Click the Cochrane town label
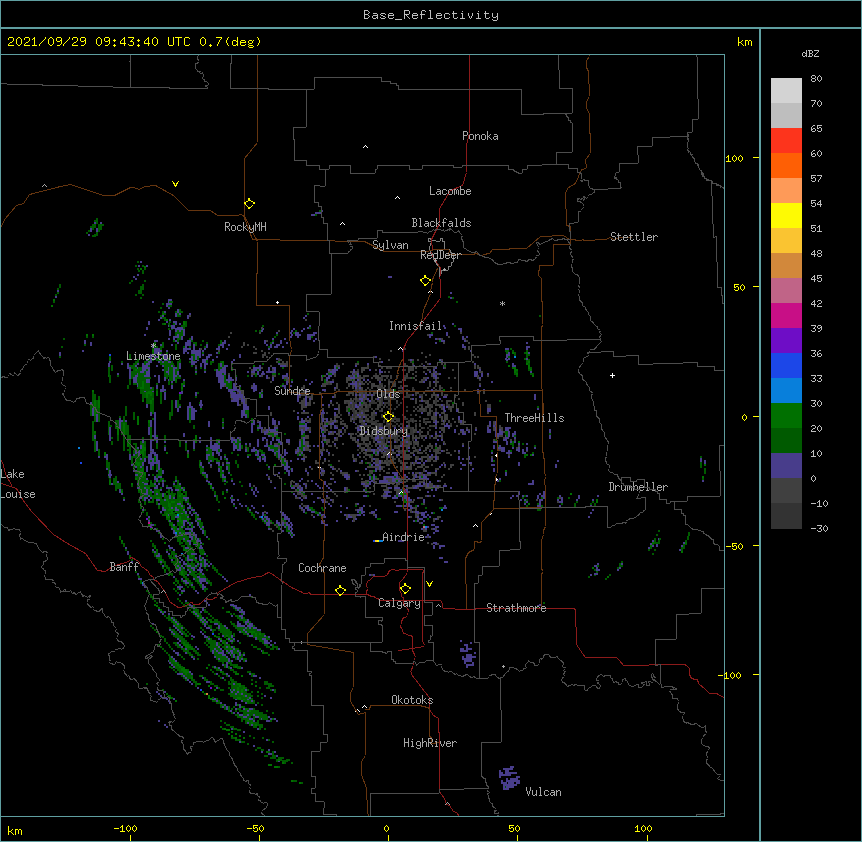 click(x=322, y=568)
